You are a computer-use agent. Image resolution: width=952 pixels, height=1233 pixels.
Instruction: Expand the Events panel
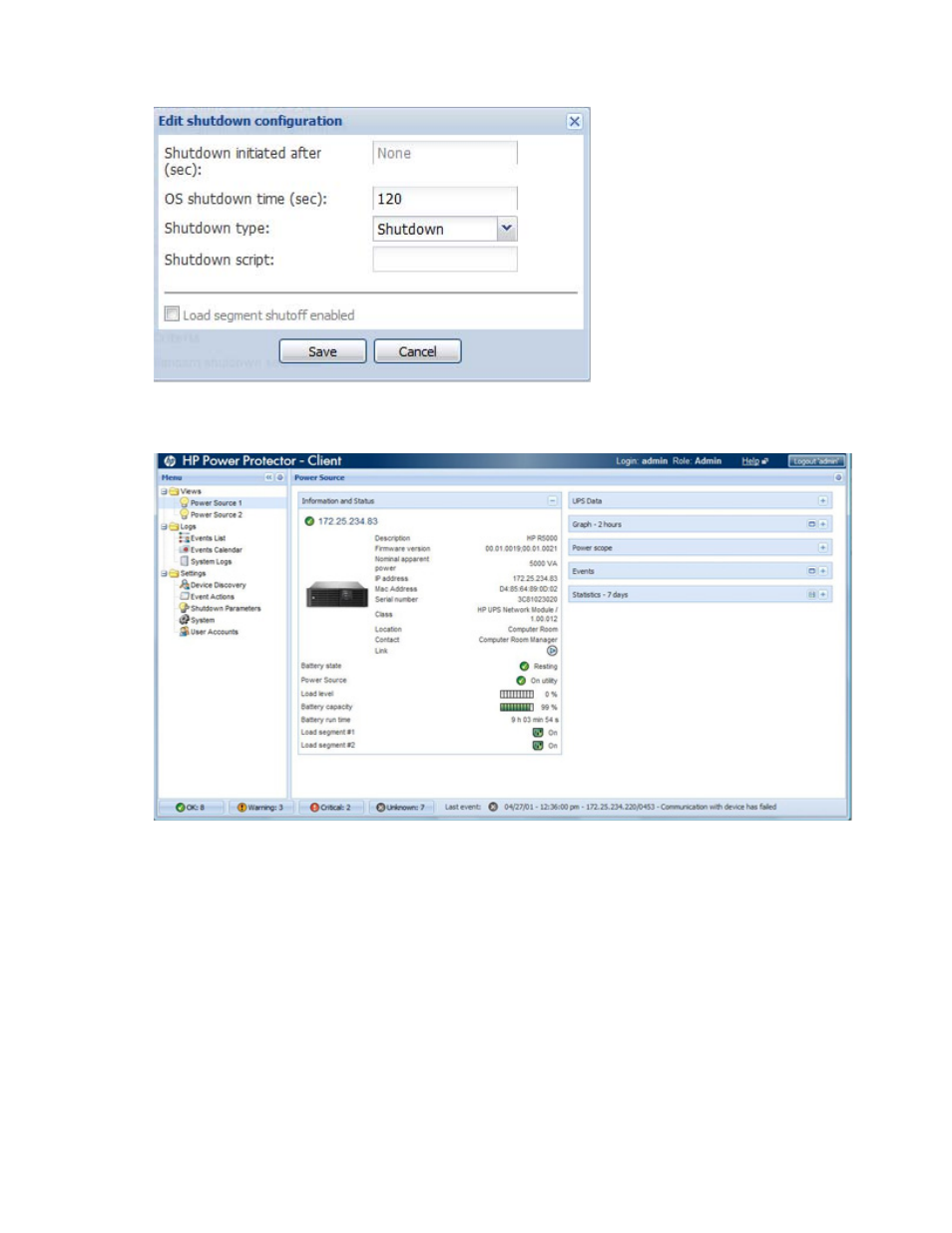[x=823, y=571]
